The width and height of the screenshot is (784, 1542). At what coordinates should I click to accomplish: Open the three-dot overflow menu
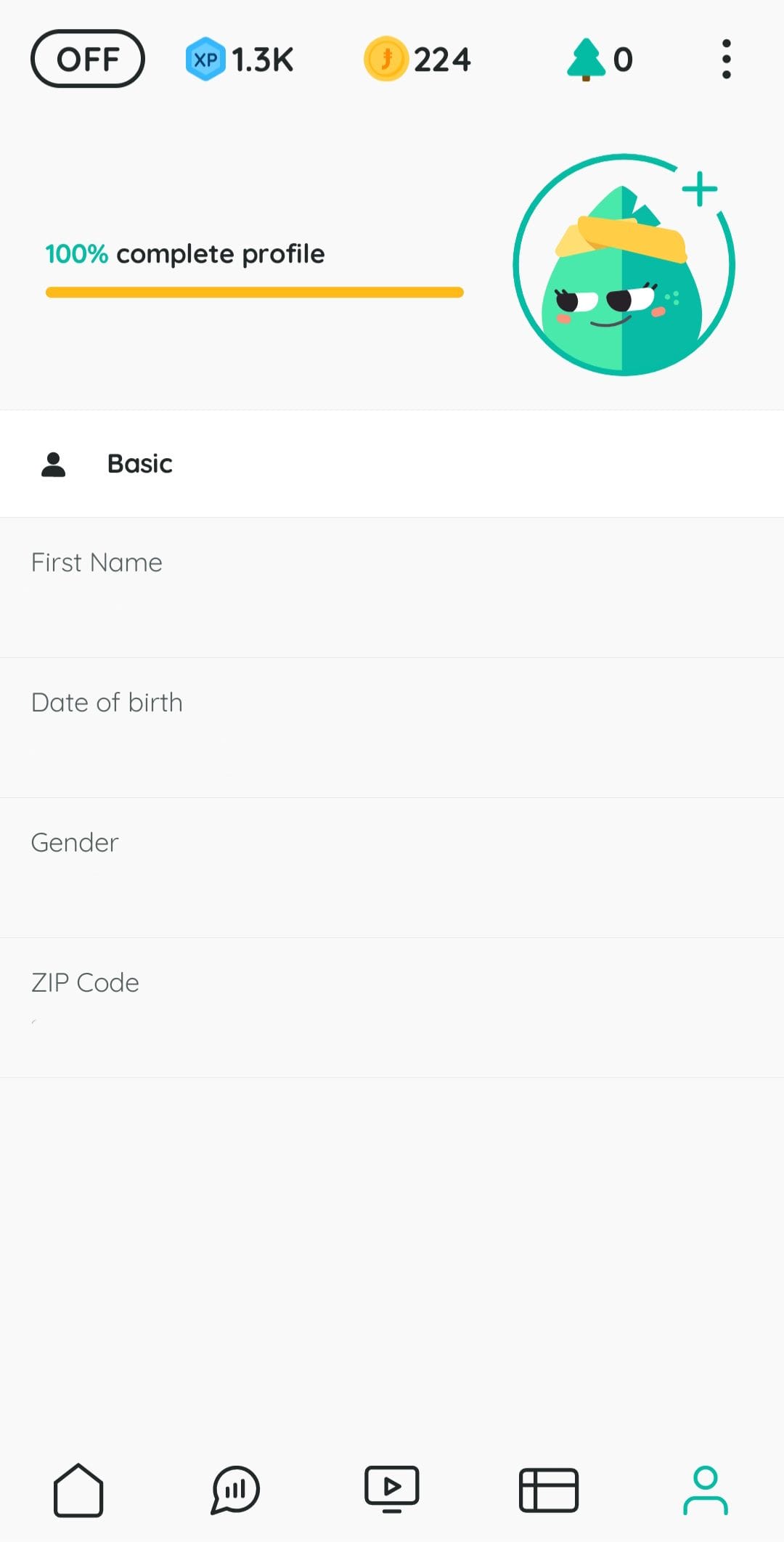point(726,59)
